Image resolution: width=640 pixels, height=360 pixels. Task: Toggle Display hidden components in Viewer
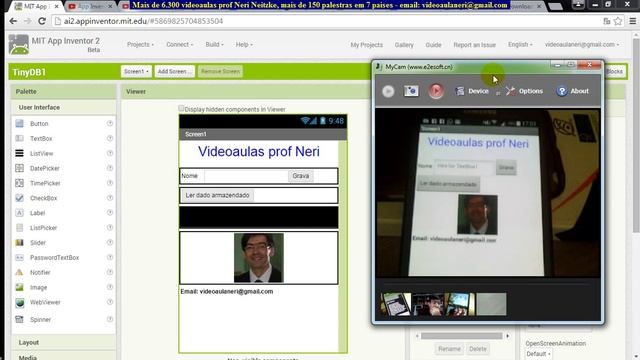click(181, 108)
